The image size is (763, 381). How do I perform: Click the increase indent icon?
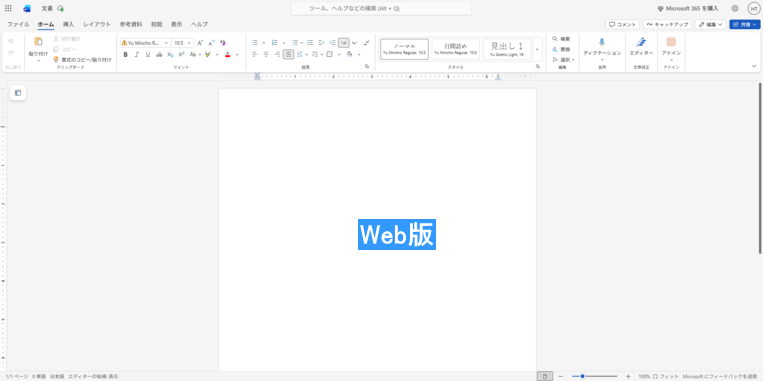click(x=332, y=43)
